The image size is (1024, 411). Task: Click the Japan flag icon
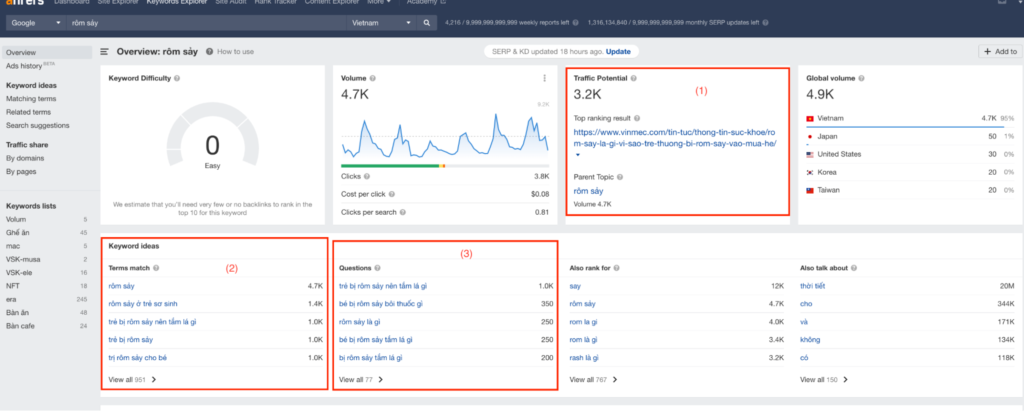coord(810,137)
